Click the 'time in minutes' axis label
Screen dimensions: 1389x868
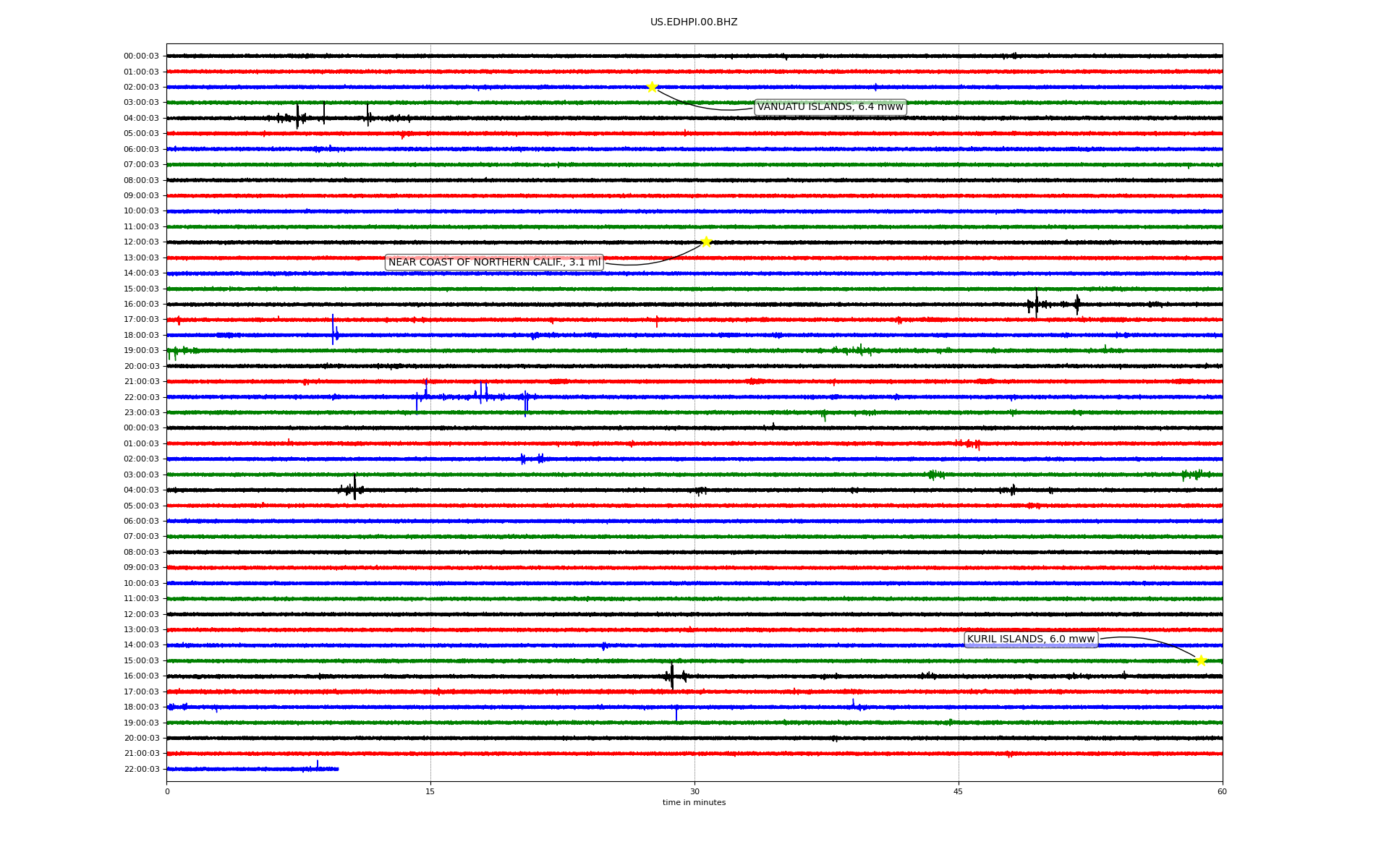click(694, 803)
